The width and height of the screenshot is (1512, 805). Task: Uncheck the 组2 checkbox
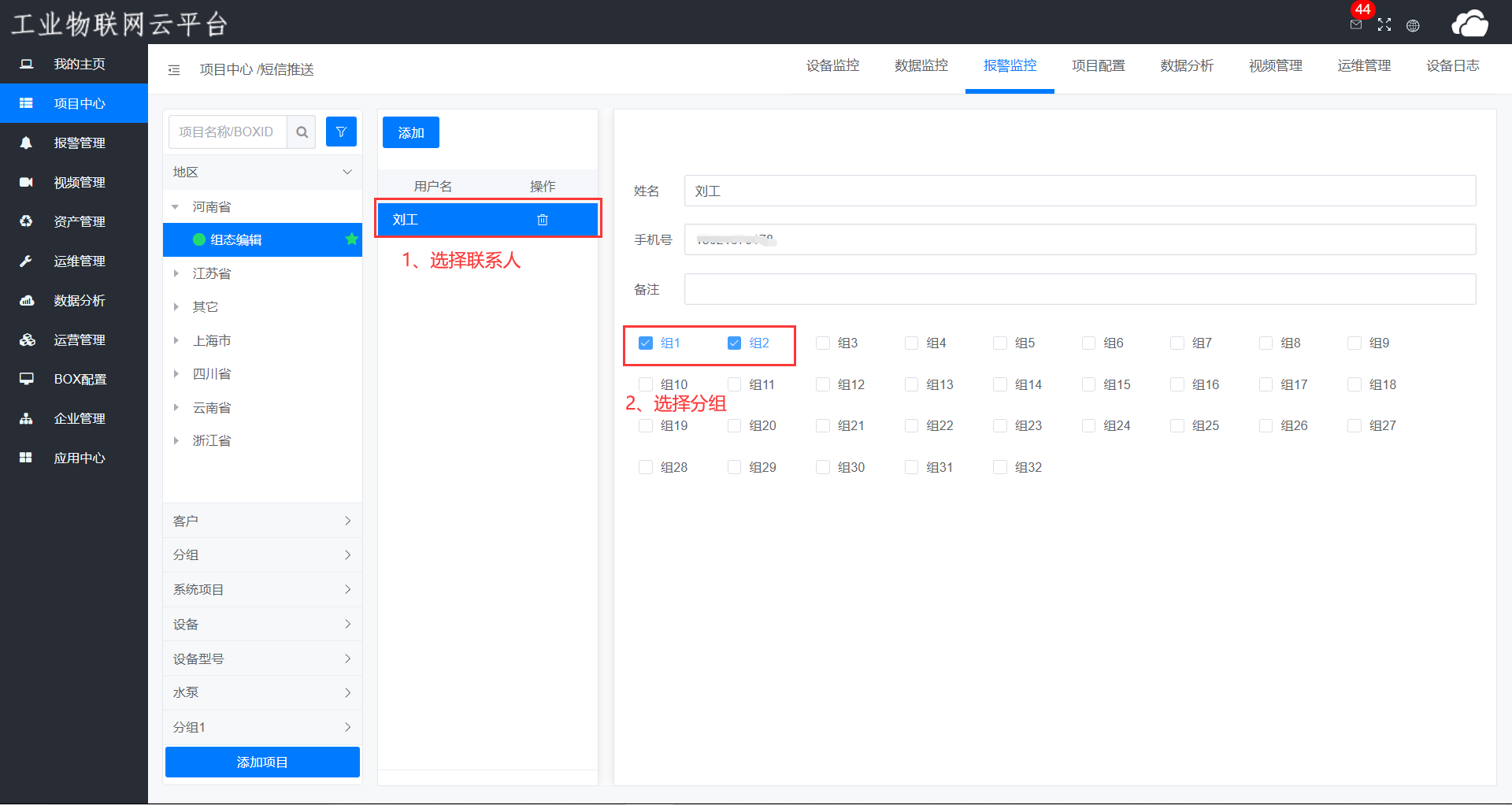(x=734, y=343)
